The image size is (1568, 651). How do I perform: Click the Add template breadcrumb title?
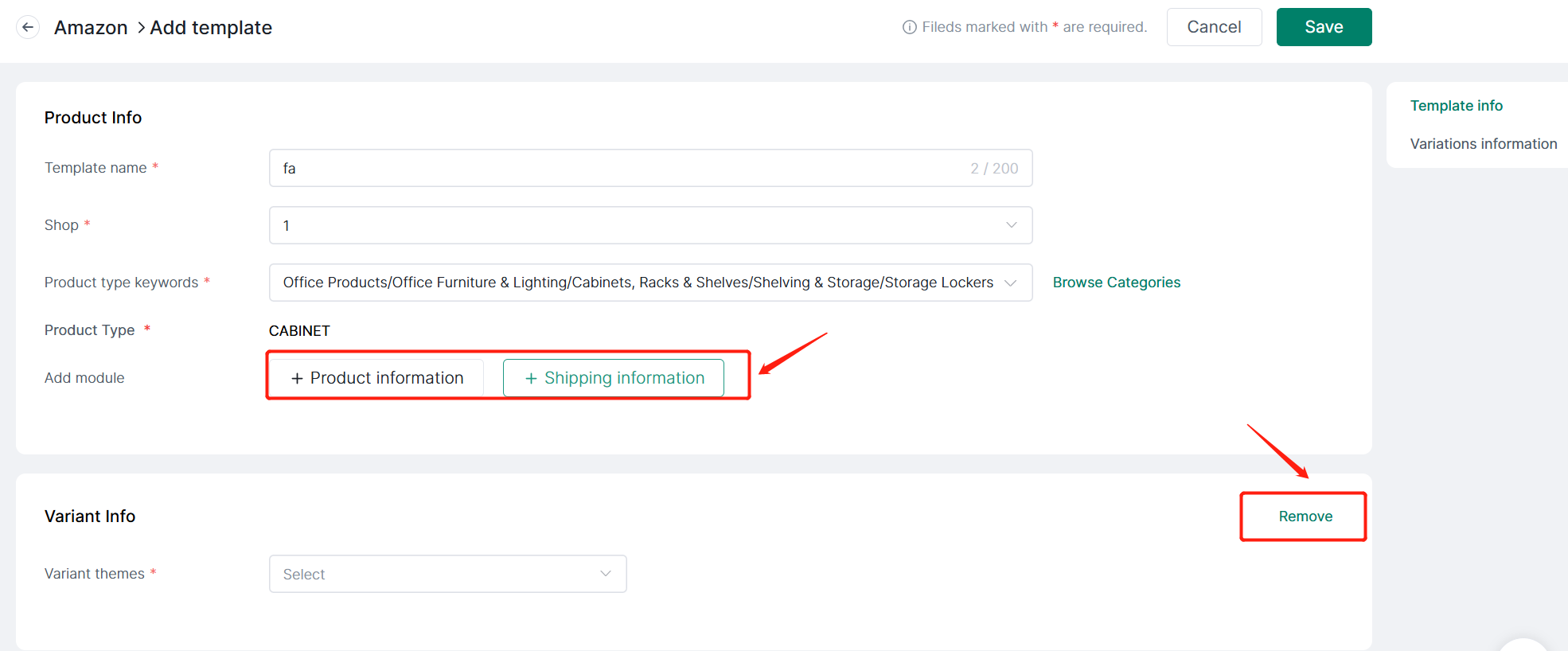(x=211, y=28)
